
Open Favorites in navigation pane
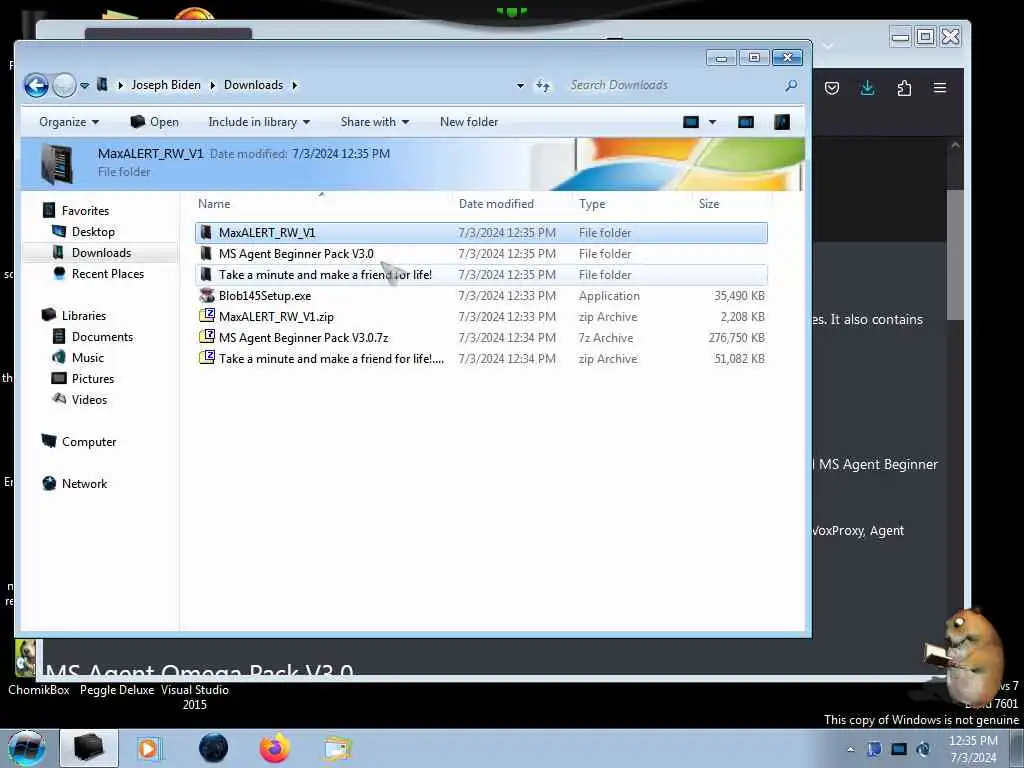[x=85, y=211]
